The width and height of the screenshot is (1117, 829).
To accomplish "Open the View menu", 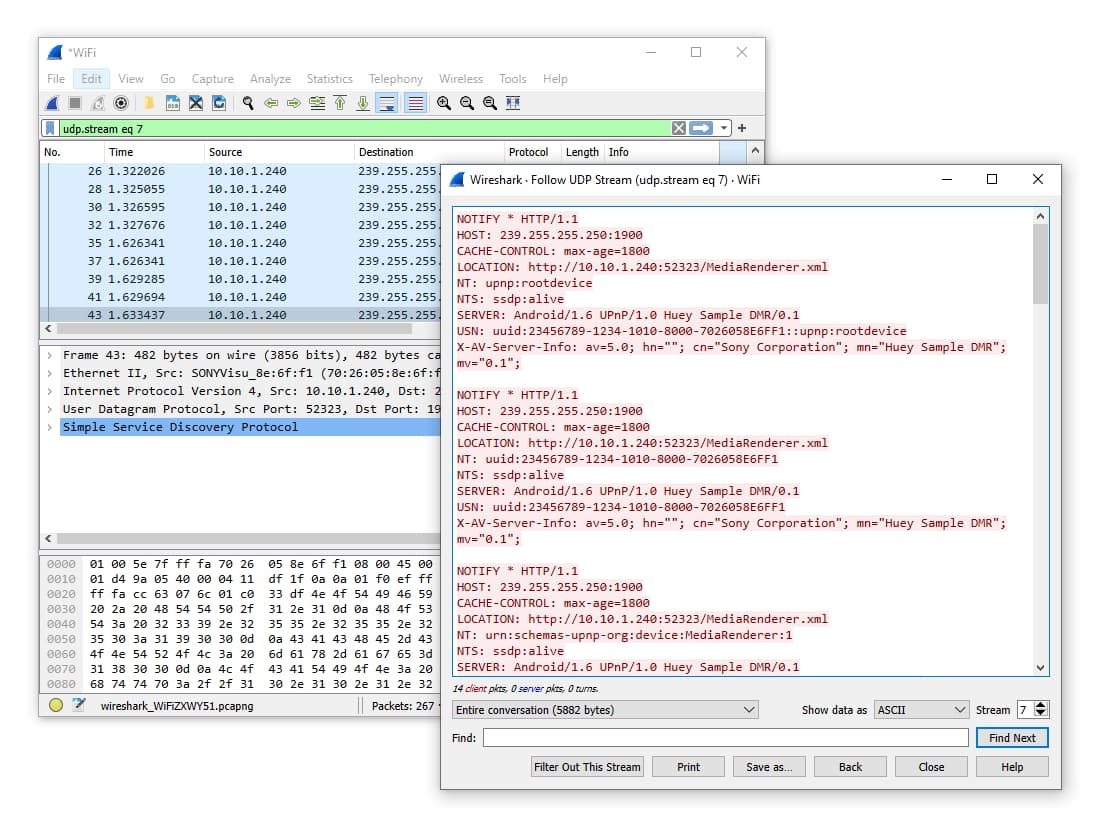I will point(130,79).
